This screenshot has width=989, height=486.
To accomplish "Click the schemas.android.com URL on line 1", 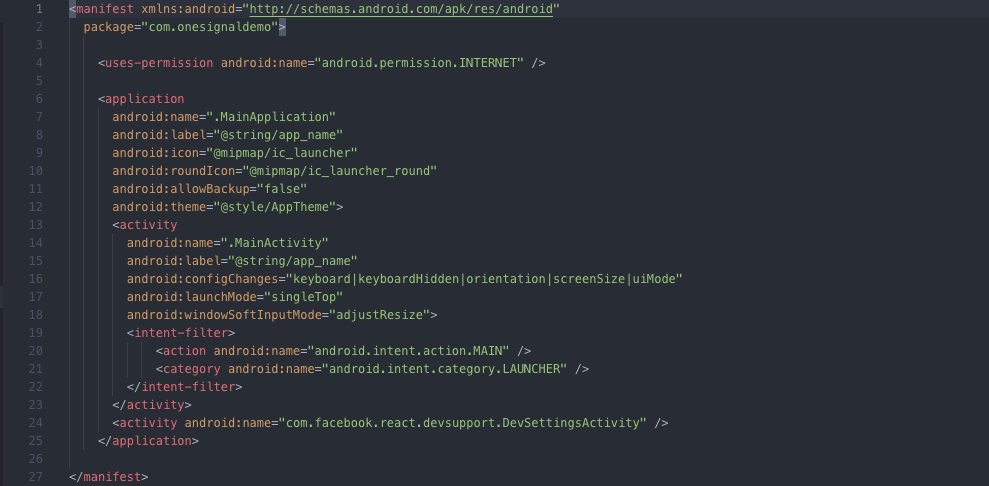I will pyautogui.click(x=401, y=9).
